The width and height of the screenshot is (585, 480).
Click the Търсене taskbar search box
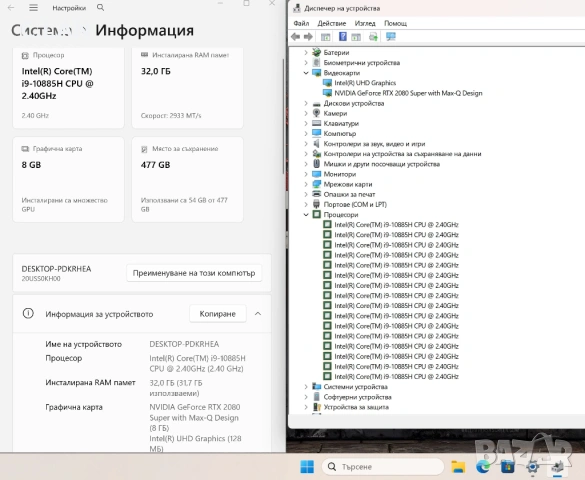[x=383, y=466]
